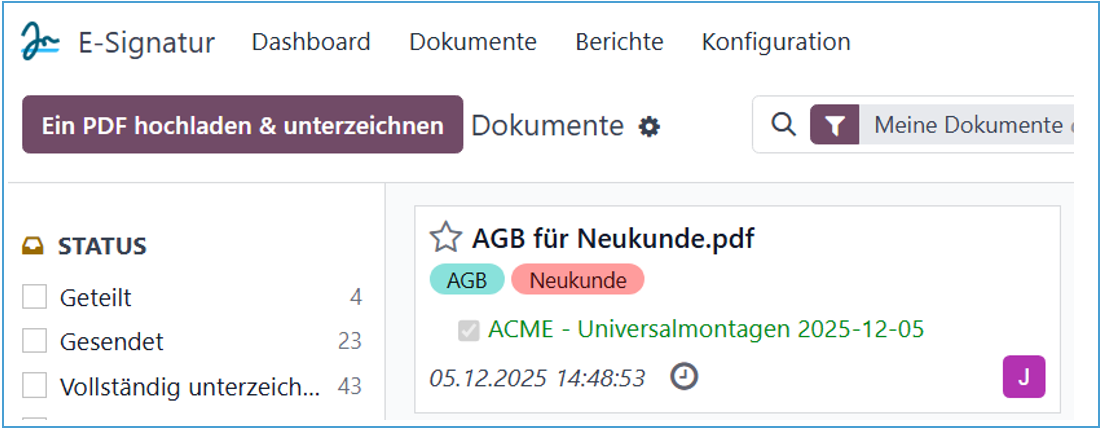
Task: Click the Status inbox icon in sidebar
Action: [x=33, y=245]
